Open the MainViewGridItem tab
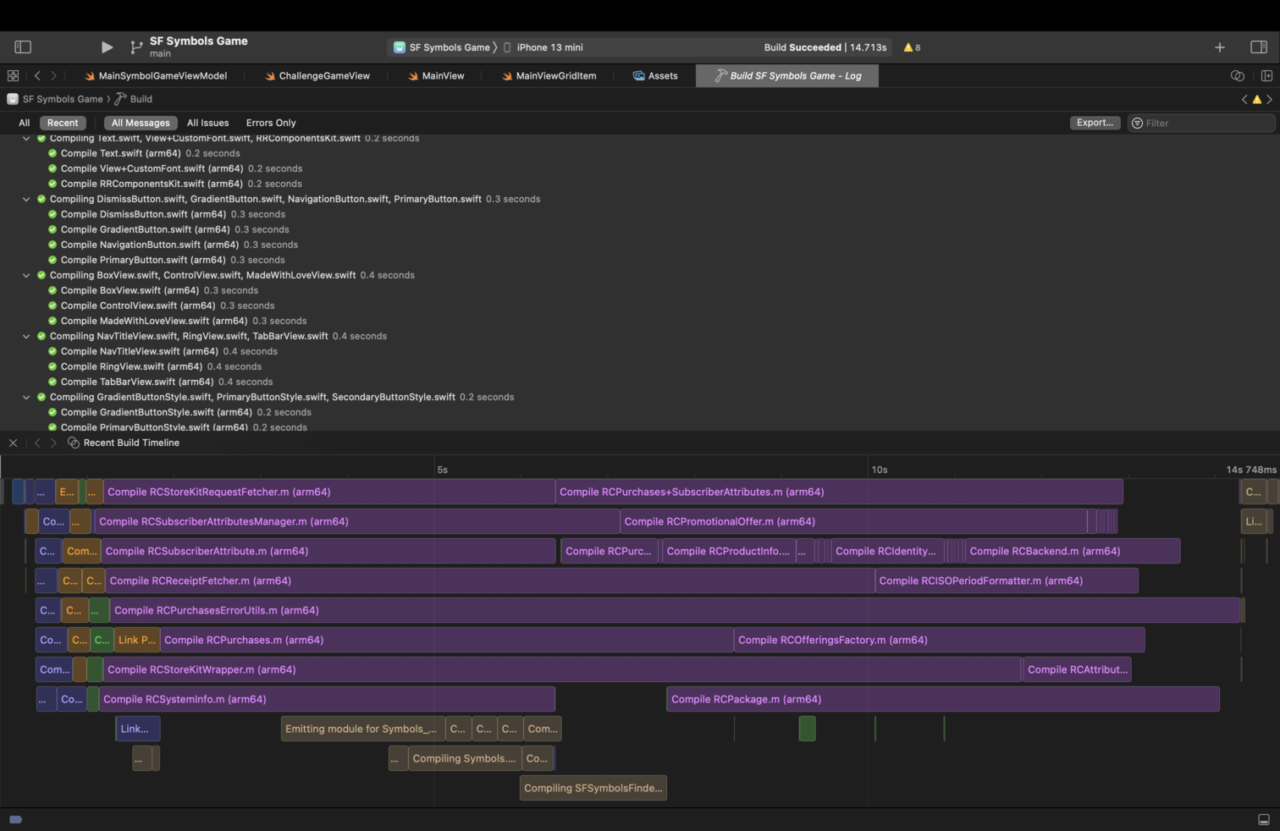This screenshot has width=1280, height=831. pos(549,75)
